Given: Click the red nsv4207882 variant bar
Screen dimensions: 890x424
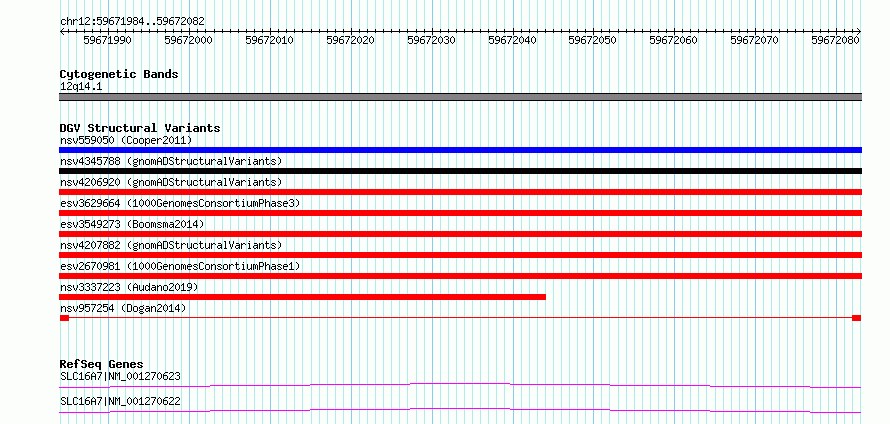Looking at the screenshot, I should point(460,255).
